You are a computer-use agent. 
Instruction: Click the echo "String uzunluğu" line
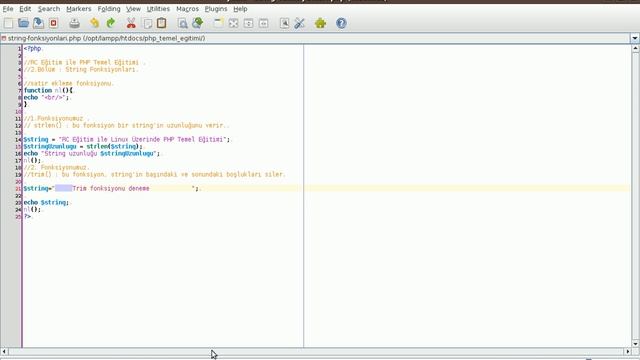pyautogui.click(x=91, y=153)
